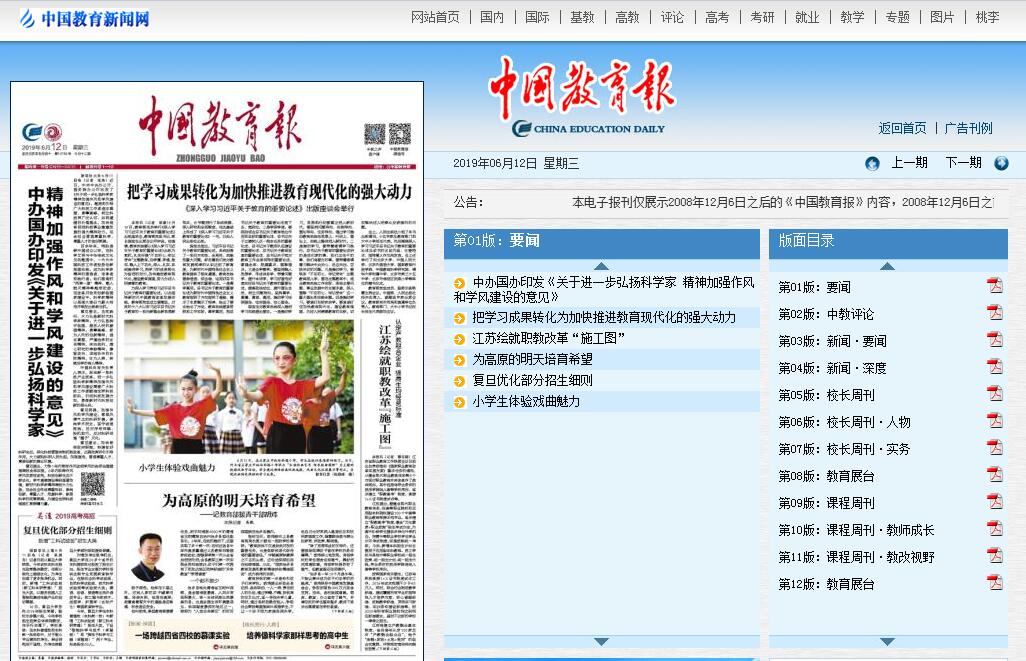Click bullet icon beside 小学生体验戏曲魅力
The image size is (1026, 661).
click(x=459, y=402)
